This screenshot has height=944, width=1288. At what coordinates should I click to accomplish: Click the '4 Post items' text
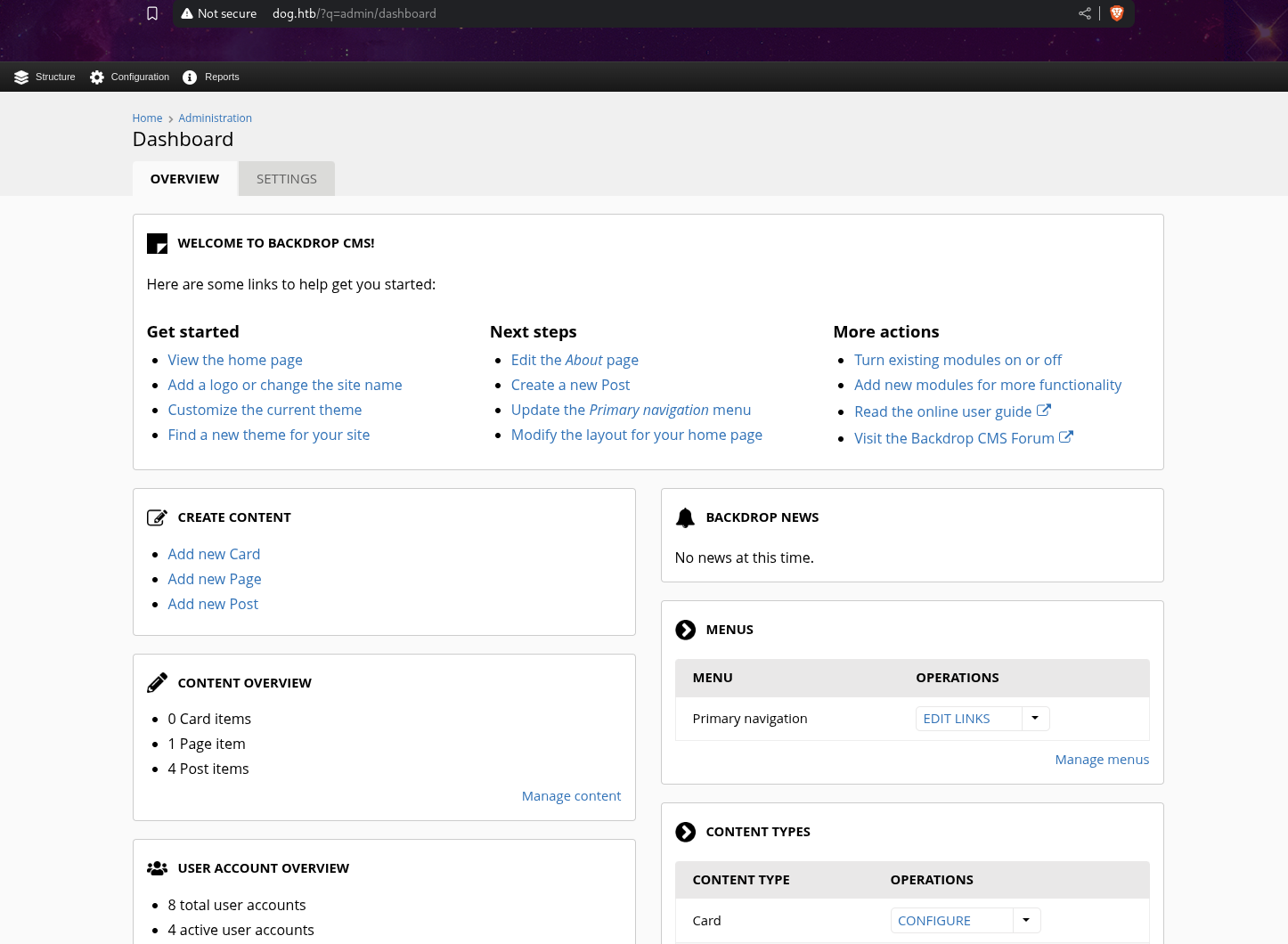tap(208, 769)
